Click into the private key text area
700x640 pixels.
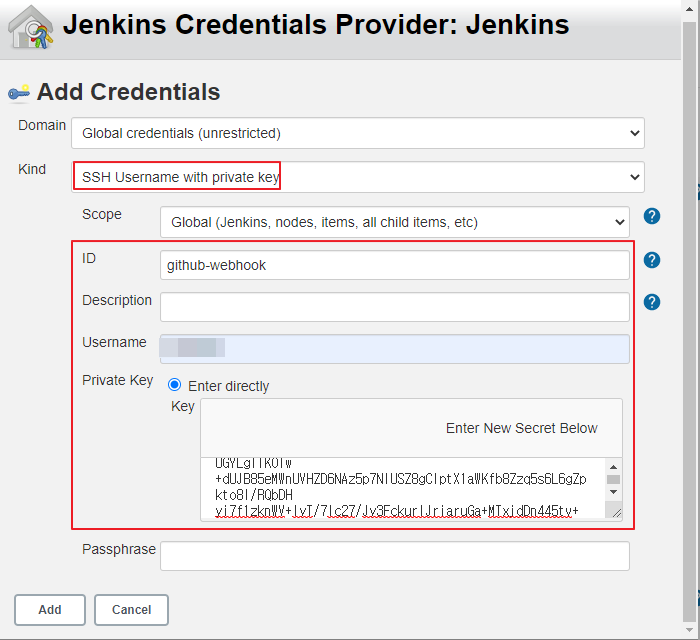[x=404, y=488]
